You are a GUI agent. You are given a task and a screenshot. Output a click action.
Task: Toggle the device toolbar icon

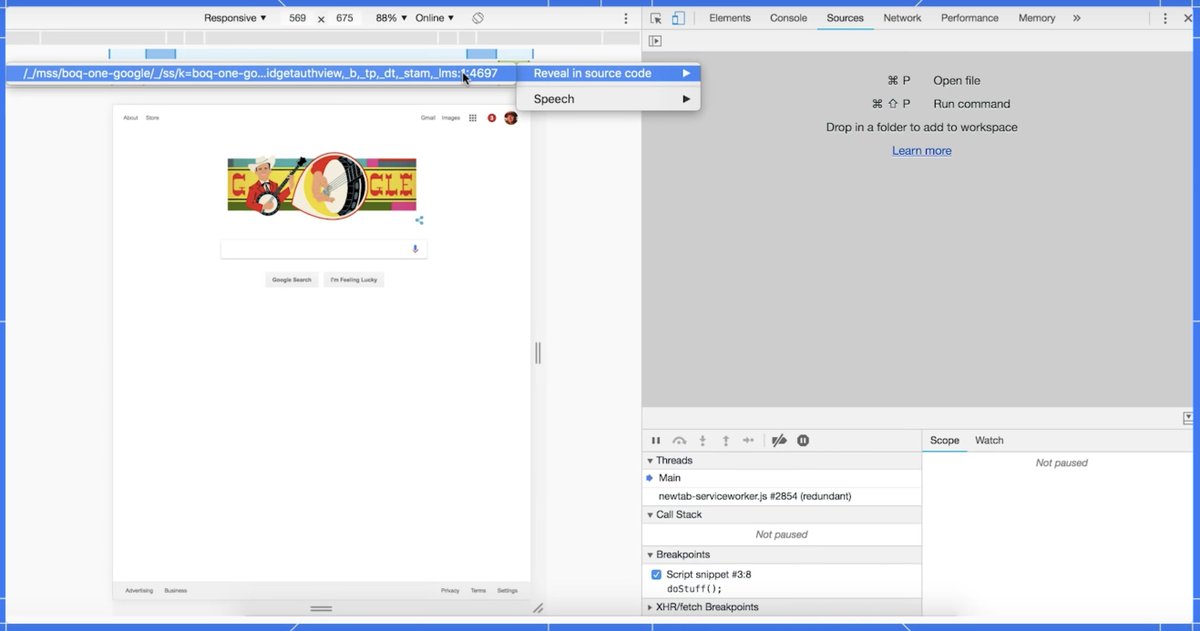coord(678,18)
